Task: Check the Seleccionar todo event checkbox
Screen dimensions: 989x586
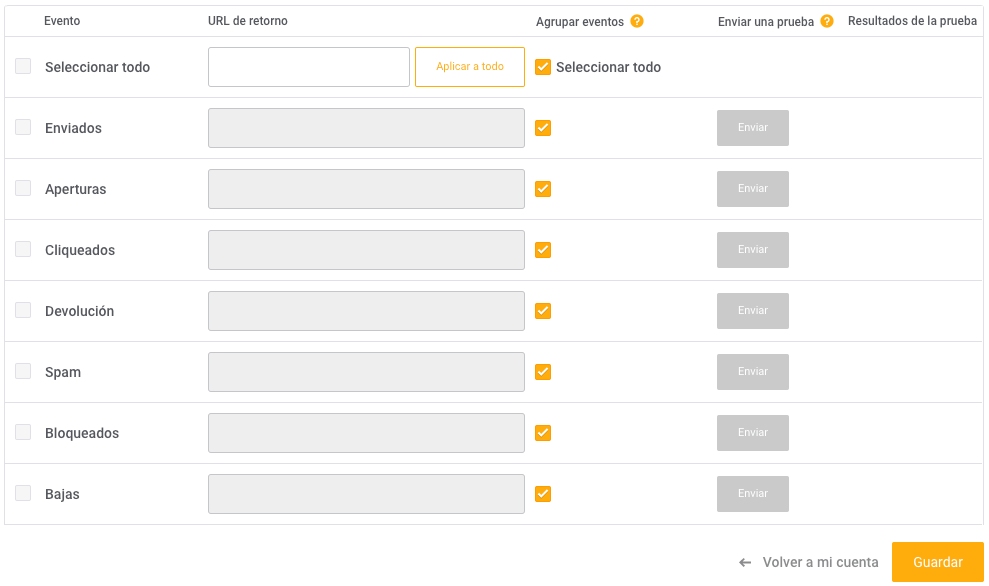Action: (23, 66)
